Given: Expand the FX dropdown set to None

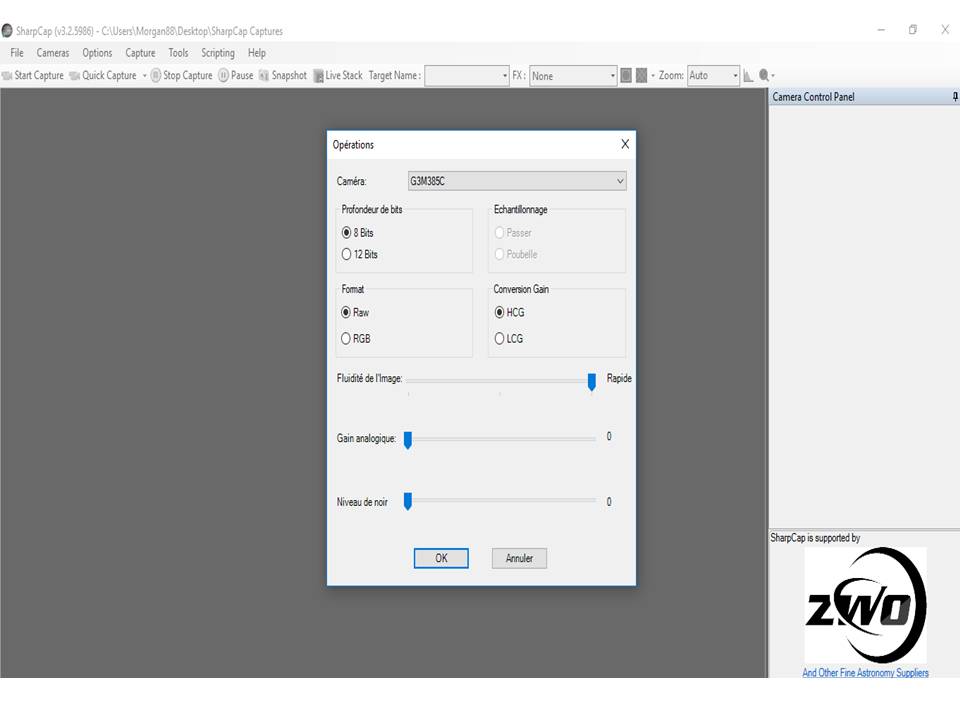Looking at the screenshot, I should coord(573,76).
